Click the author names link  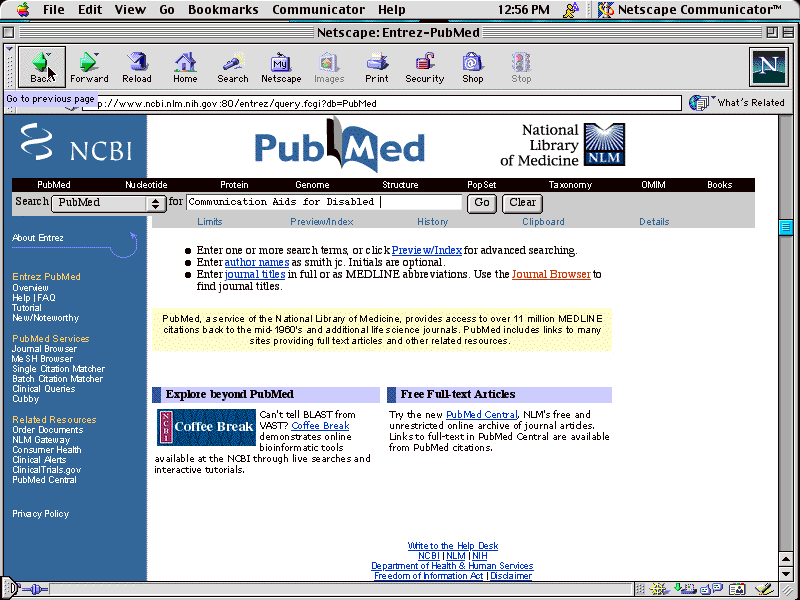pos(257,262)
